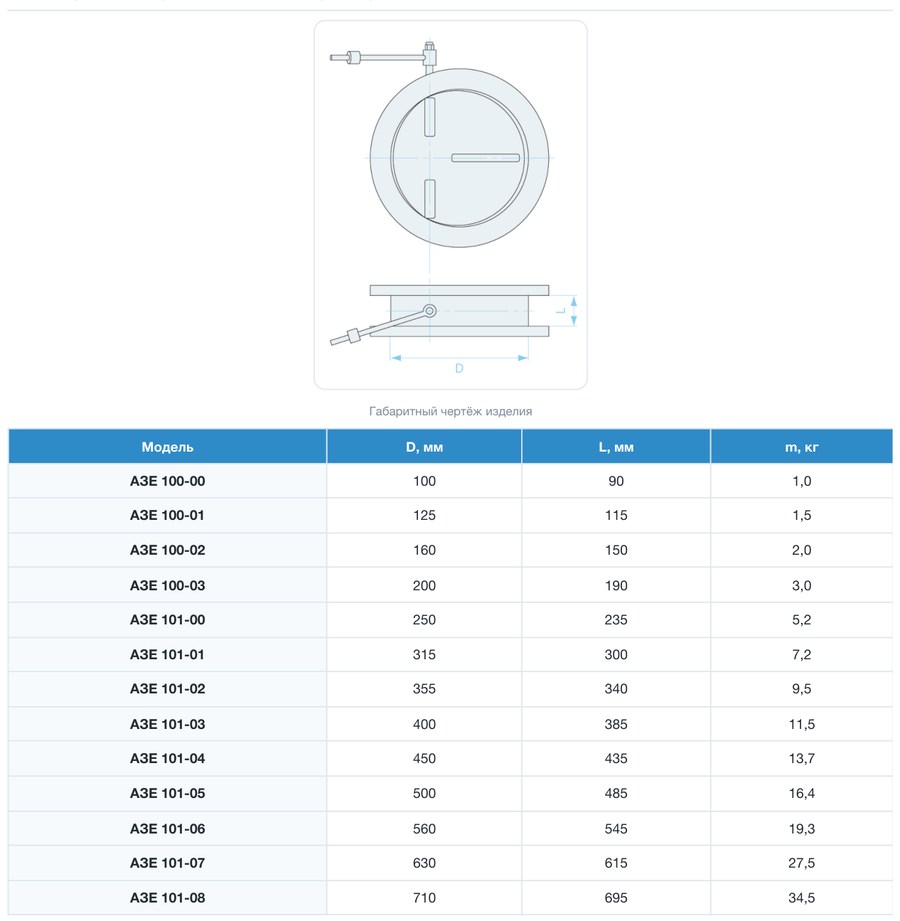
Task: Click mass value 34,5 for АЗЕ 101-08
Action: pos(801,898)
